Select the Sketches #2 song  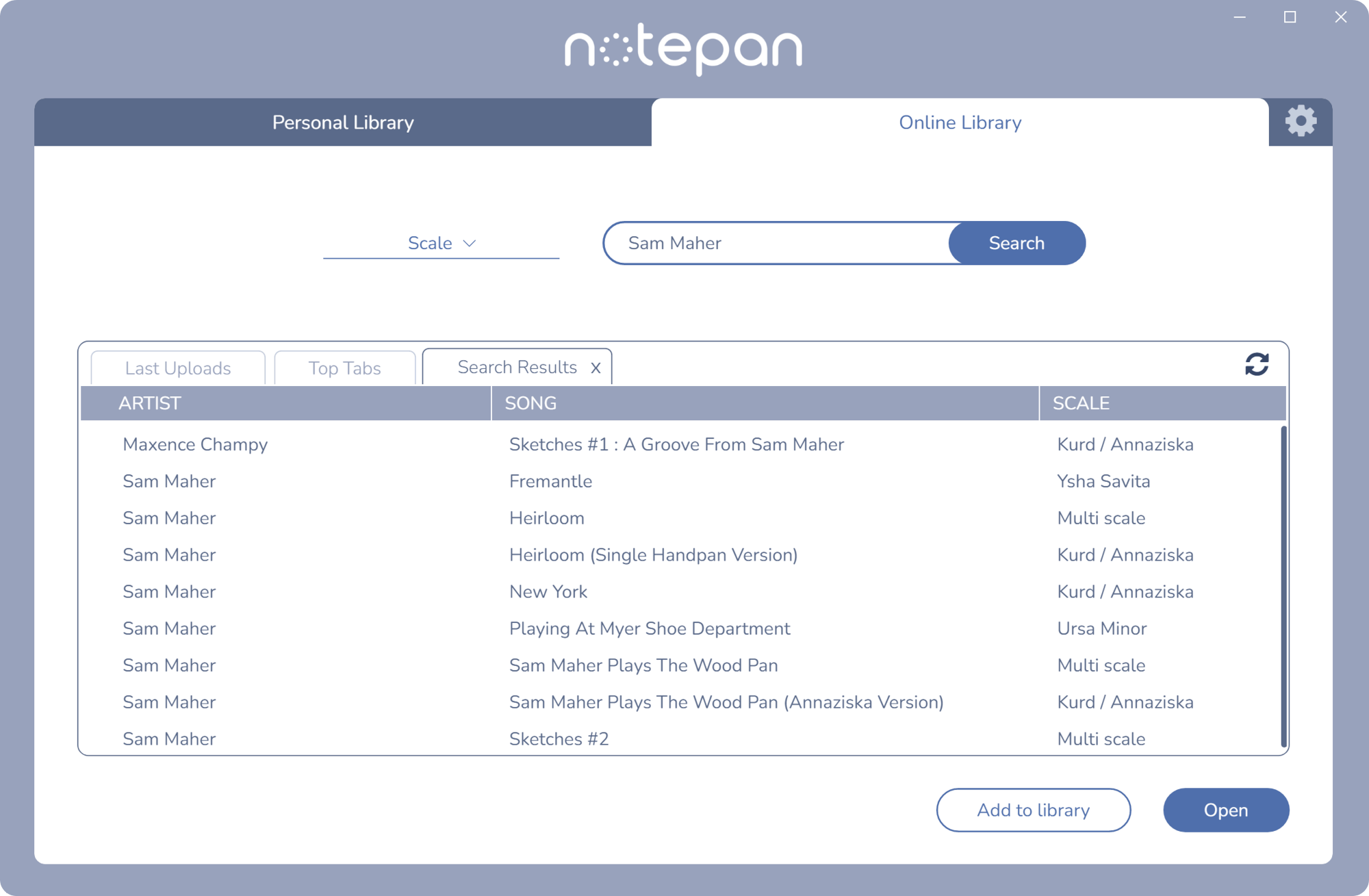coord(559,739)
